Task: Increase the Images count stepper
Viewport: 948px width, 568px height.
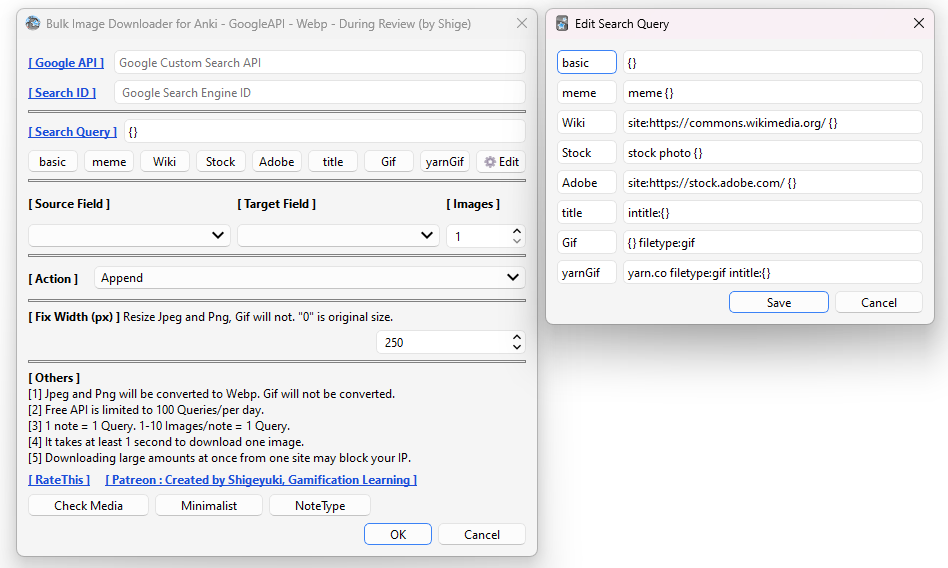Action: click(516, 231)
